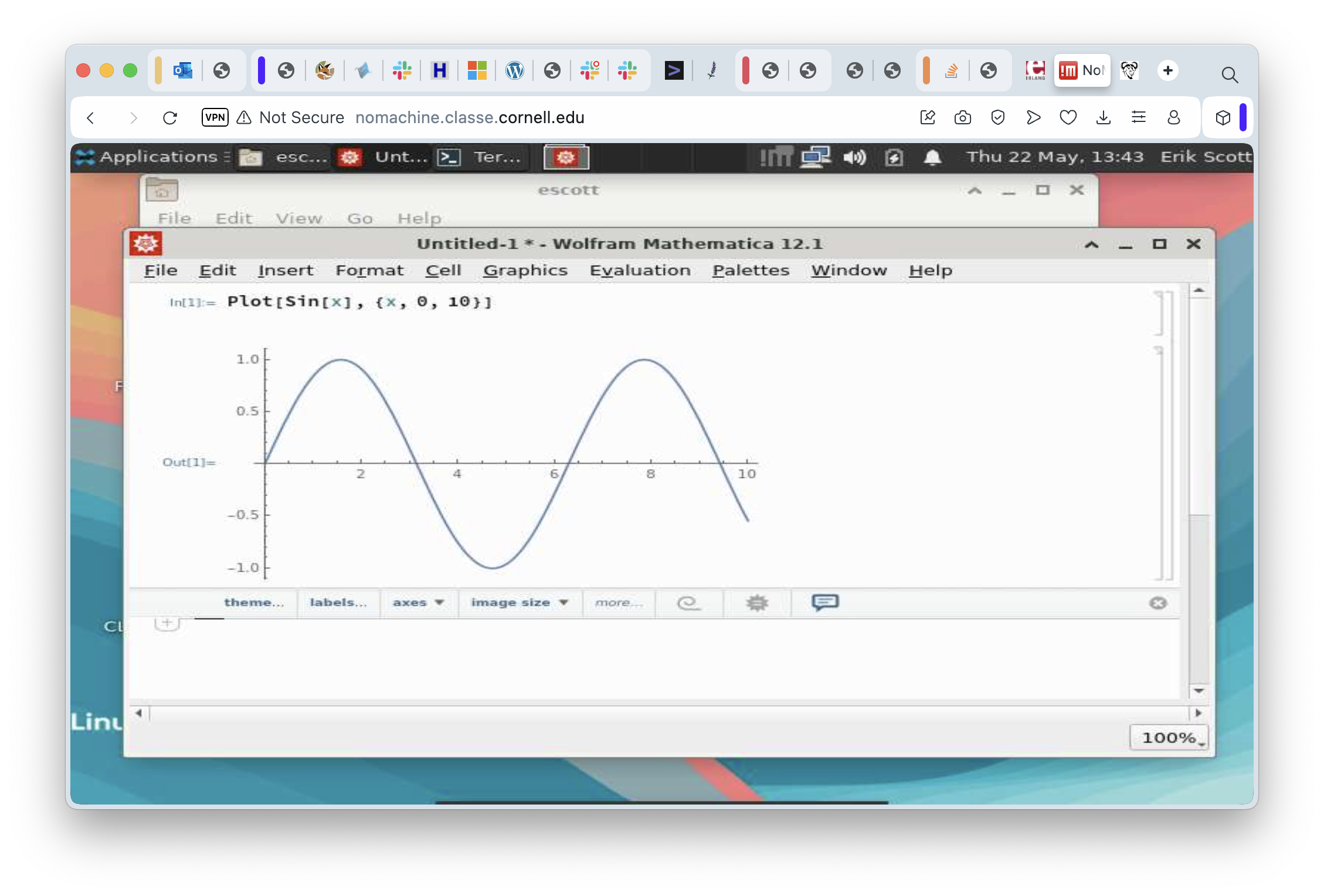Click the theme... suggestion button
The height and width of the screenshot is (896, 1324).
[253, 603]
